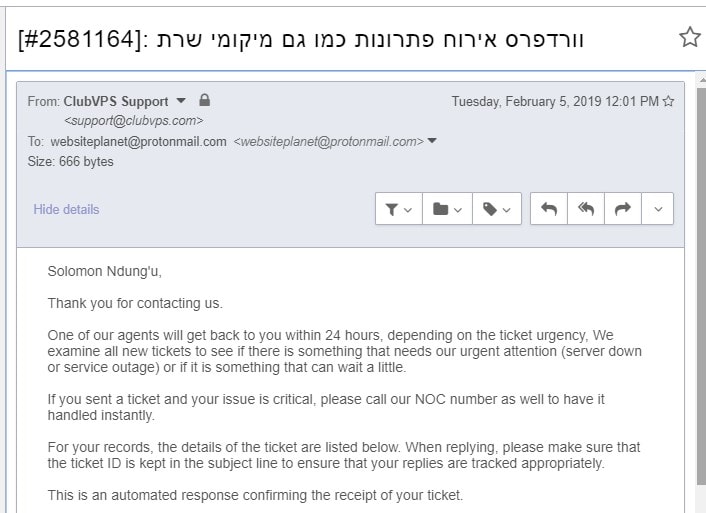Expand ClubVPS Support sender dropdown arrow
This screenshot has height=513, width=706.
181,100
